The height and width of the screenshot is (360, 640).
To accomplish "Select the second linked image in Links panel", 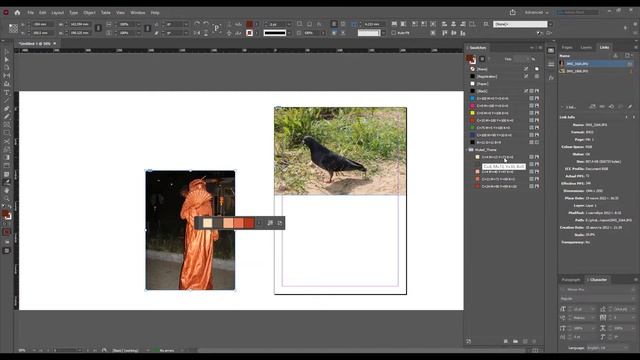I will click(596, 71).
